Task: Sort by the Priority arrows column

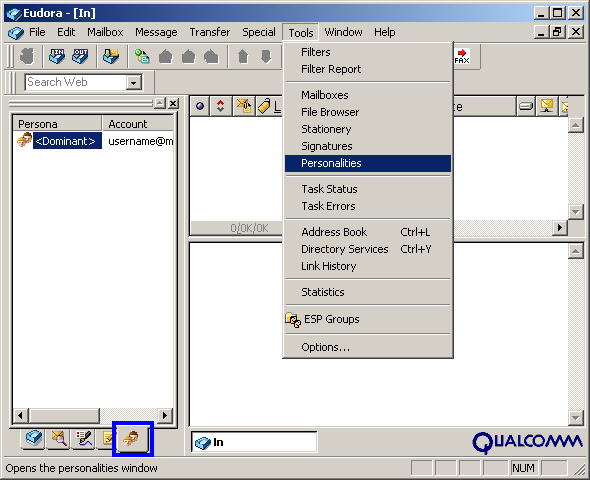Action: 220,106
